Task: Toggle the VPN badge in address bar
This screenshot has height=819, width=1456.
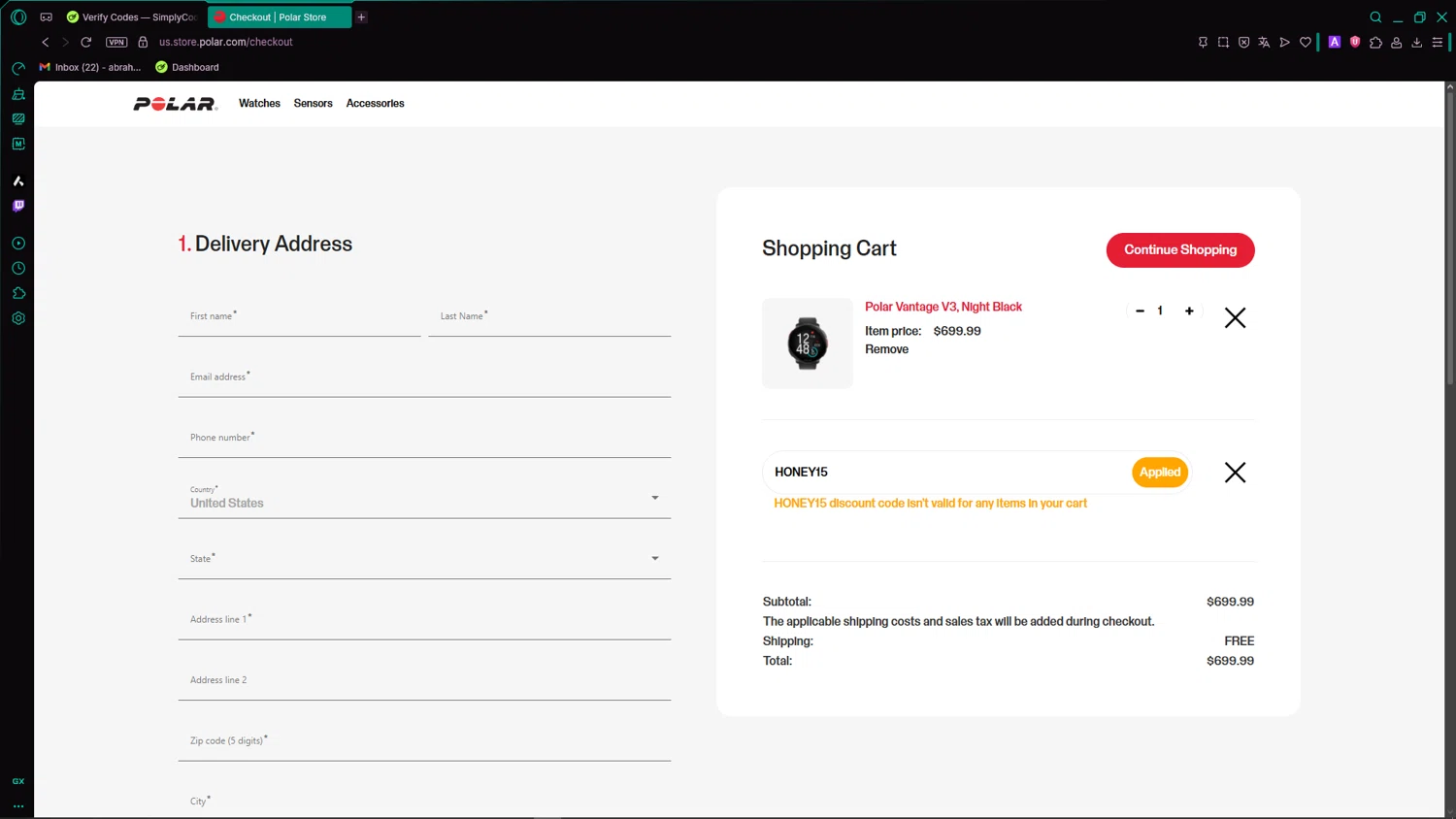Action: (116, 42)
